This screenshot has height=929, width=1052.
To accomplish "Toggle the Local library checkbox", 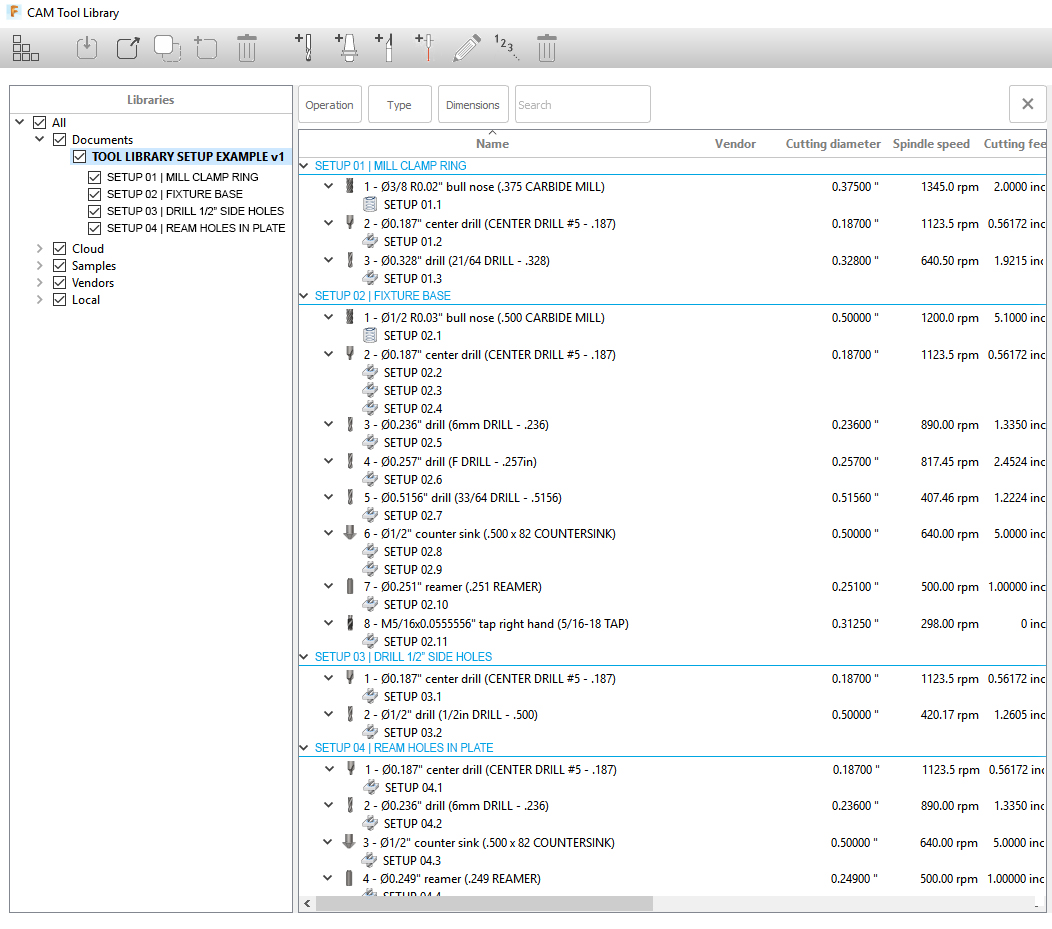I will (60, 299).
